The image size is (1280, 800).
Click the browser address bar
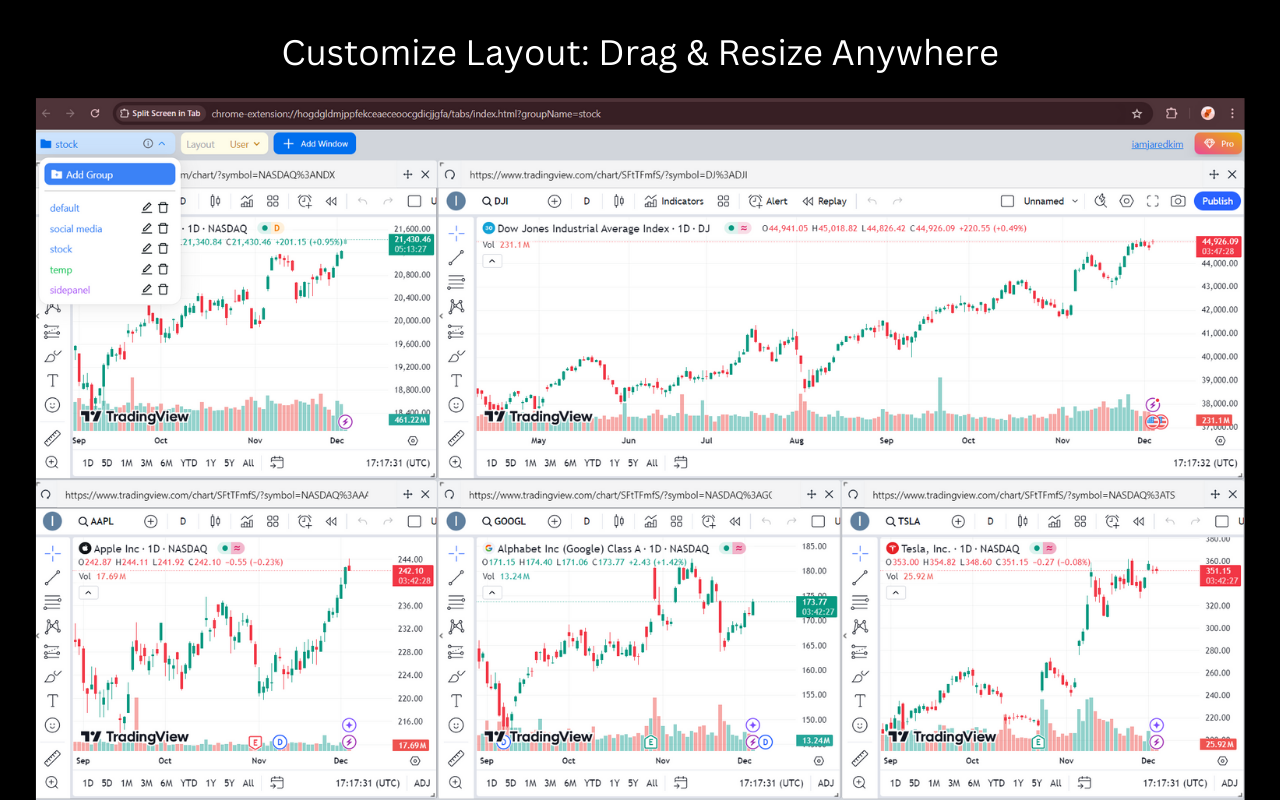(x=630, y=114)
